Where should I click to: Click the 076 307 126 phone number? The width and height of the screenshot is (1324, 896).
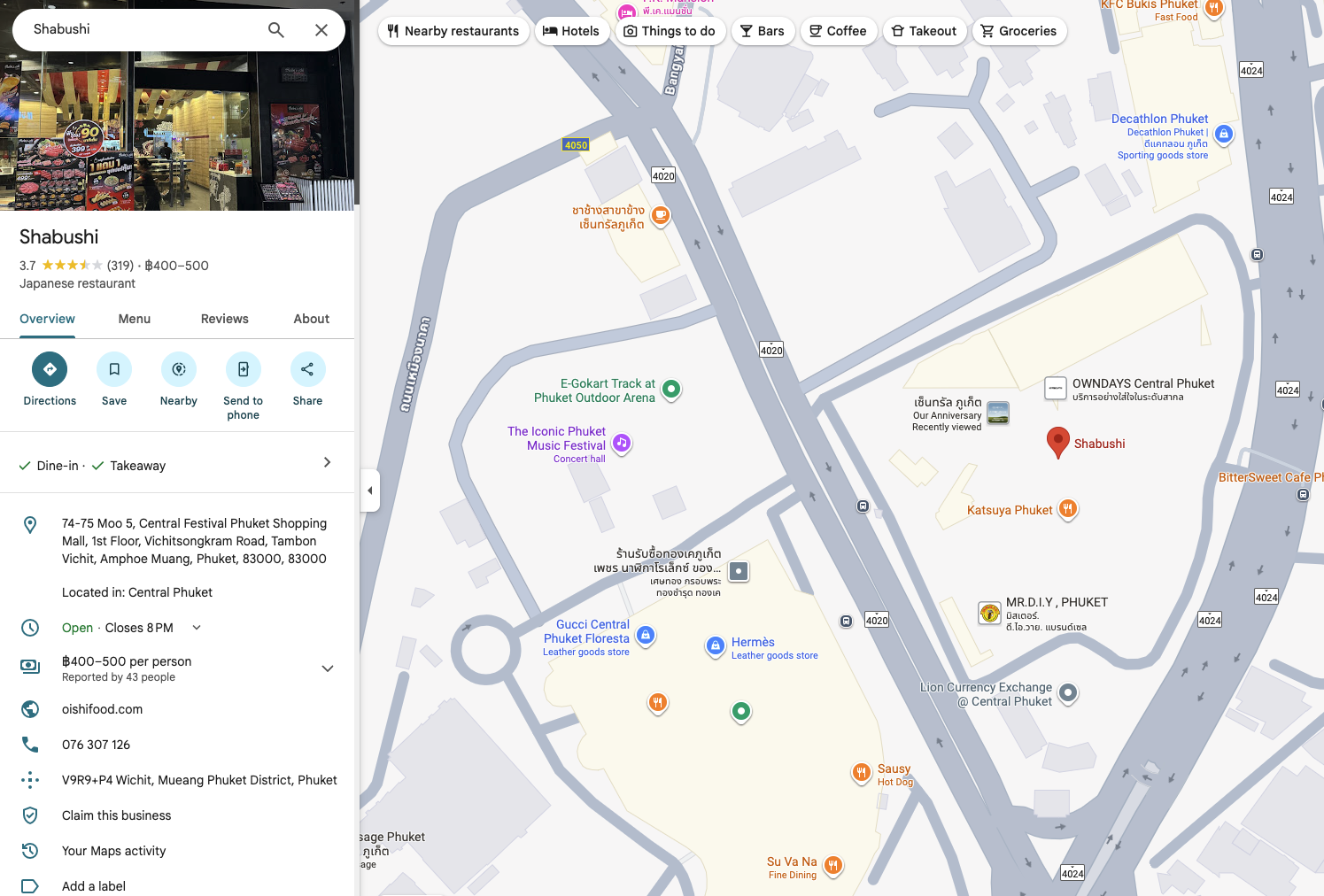click(x=96, y=745)
